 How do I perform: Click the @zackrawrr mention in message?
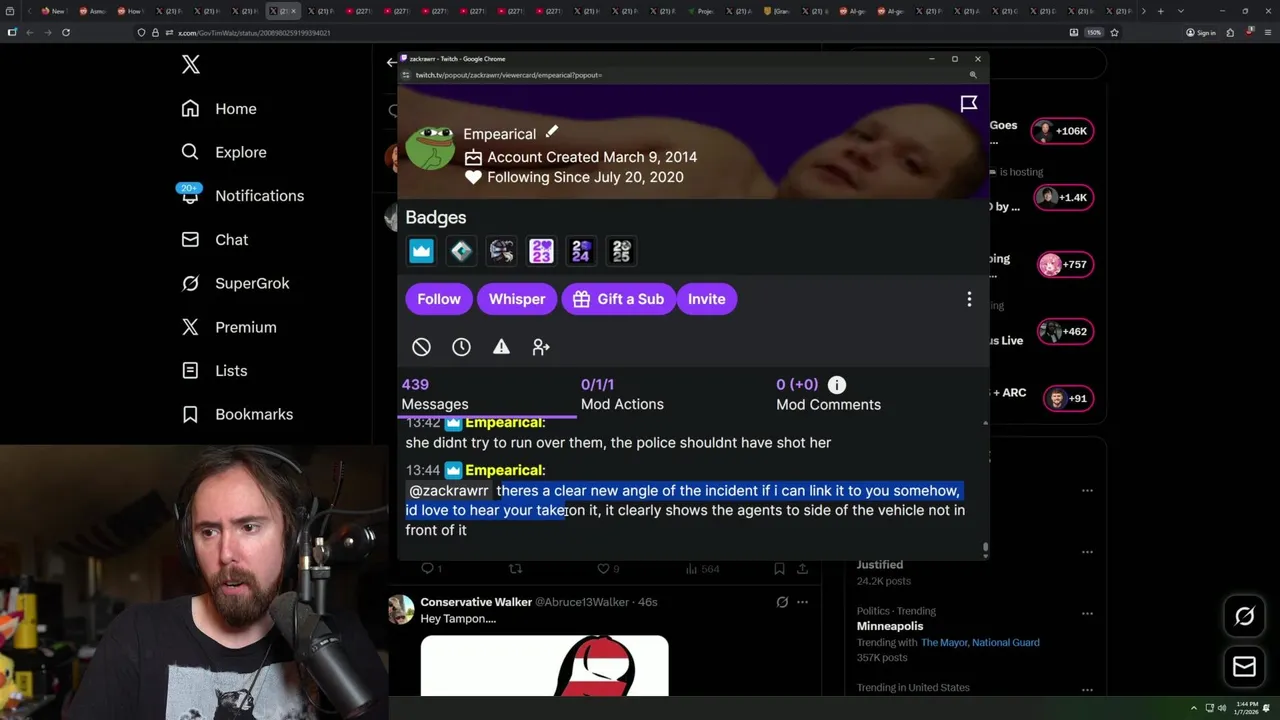(x=448, y=491)
